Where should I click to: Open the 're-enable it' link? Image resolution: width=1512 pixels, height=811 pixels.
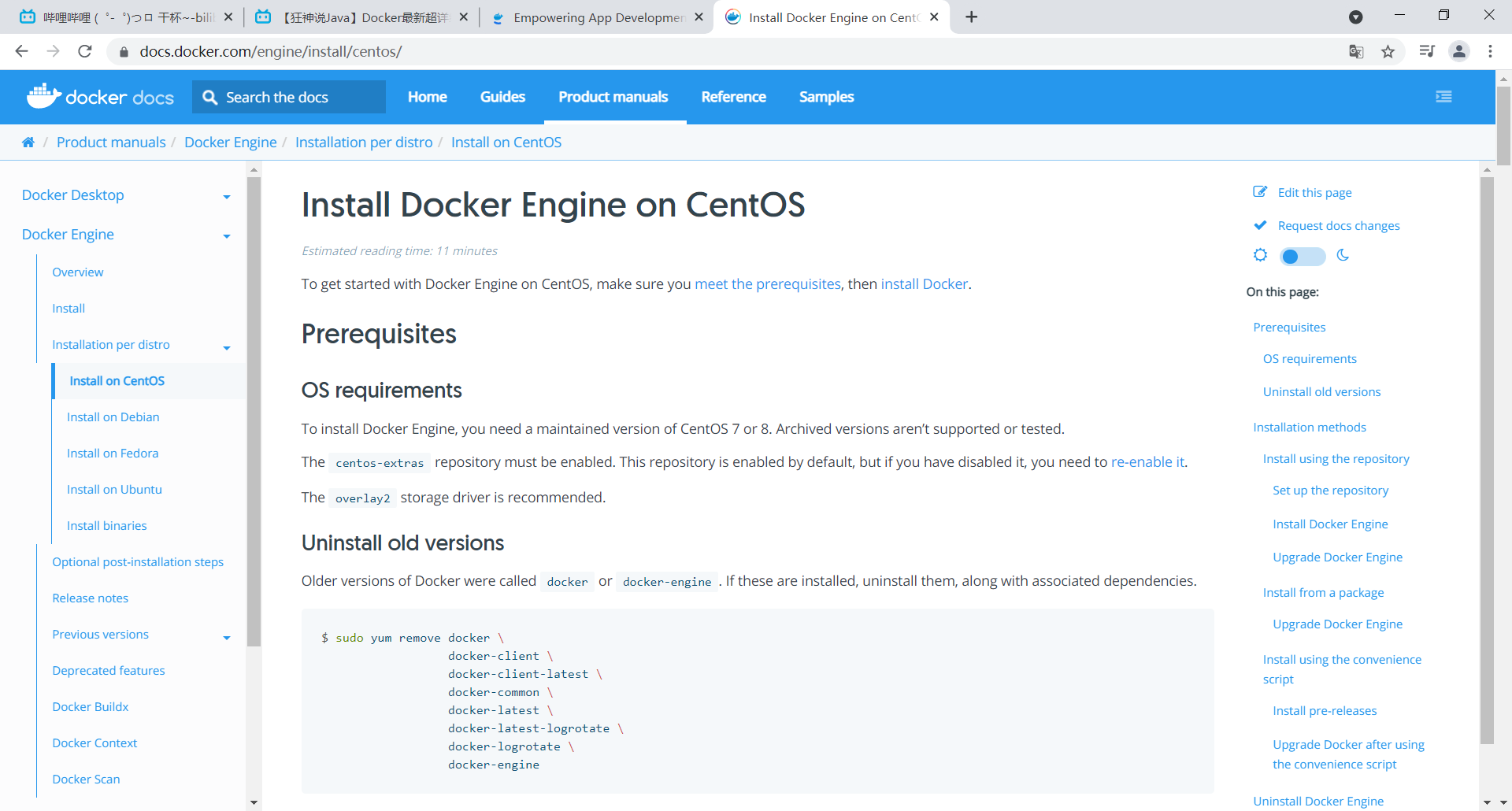click(1147, 462)
